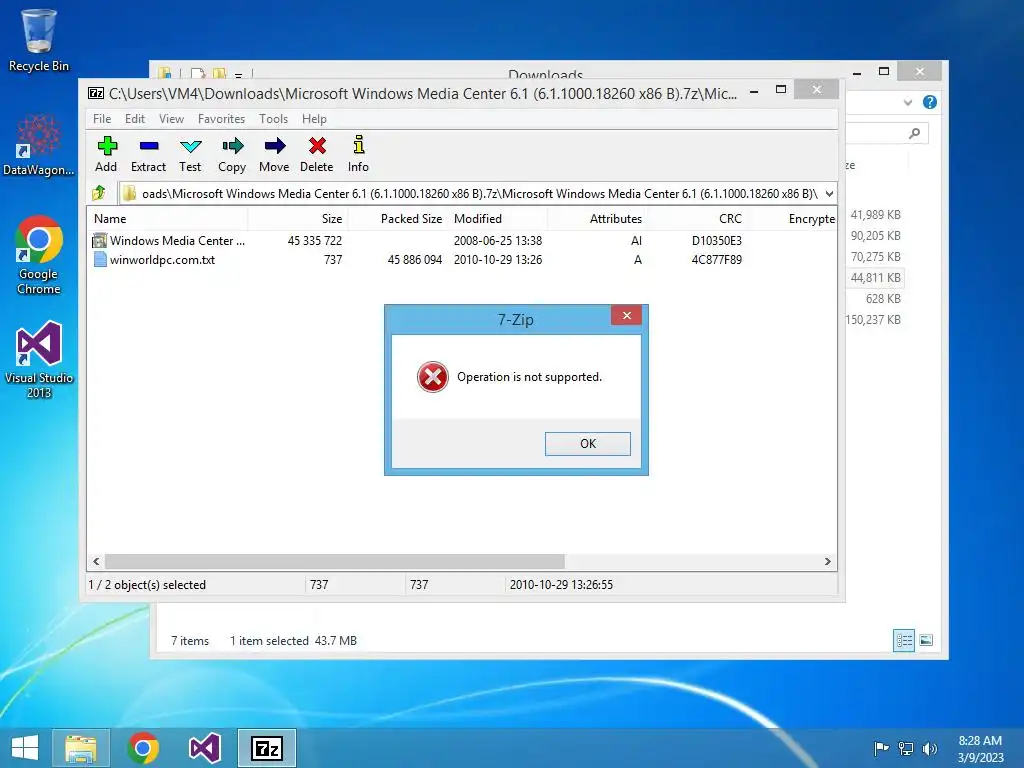This screenshot has height=768, width=1024.
Task: Open the Edit menu
Action: tap(135, 119)
